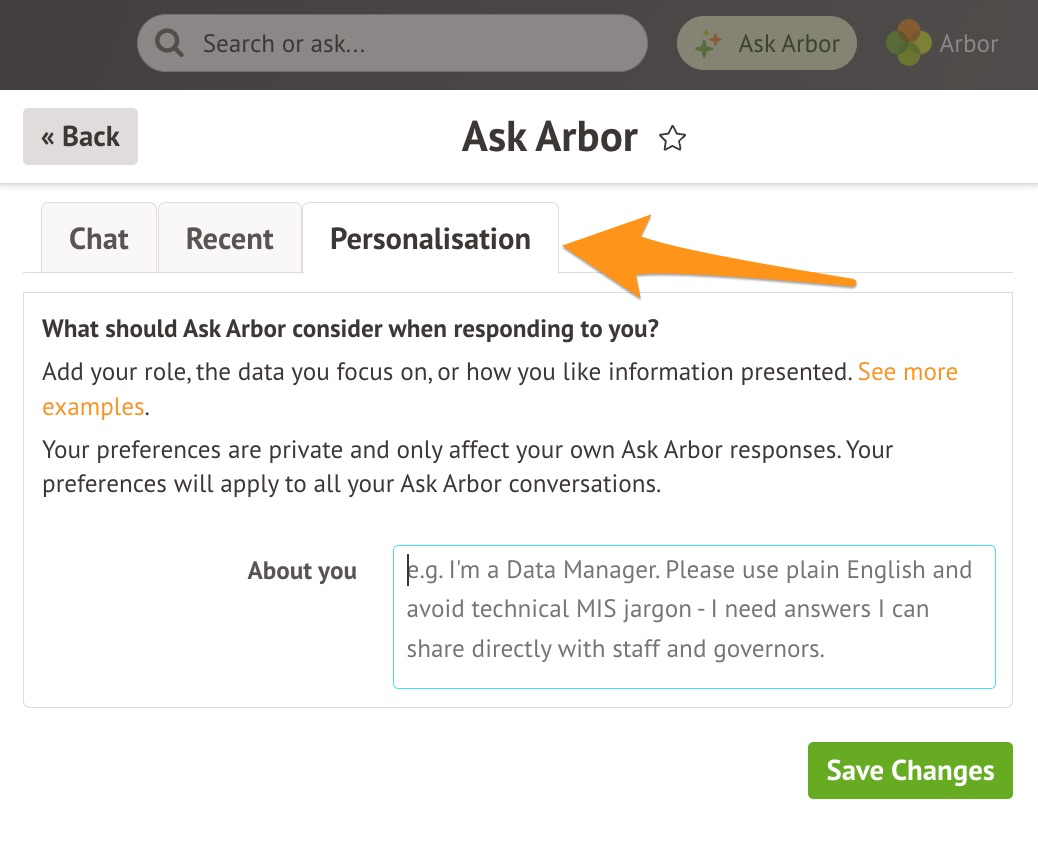Open the Recent tab
The height and width of the screenshot is (856, 1038).
click(x=229, y=239)
